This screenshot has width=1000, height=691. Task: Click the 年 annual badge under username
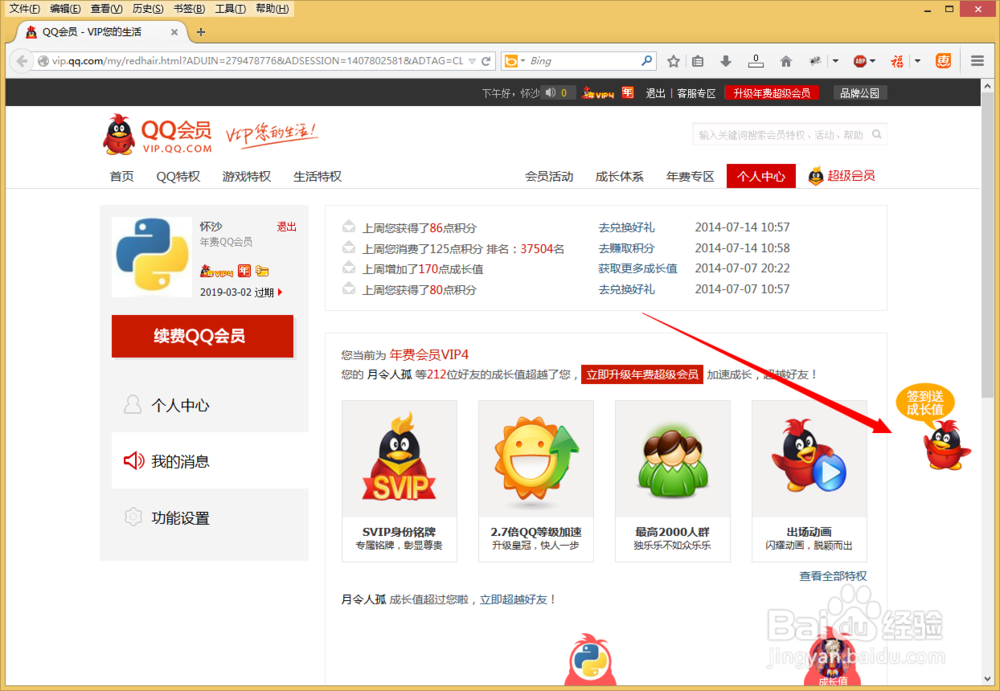pos(244,271)
